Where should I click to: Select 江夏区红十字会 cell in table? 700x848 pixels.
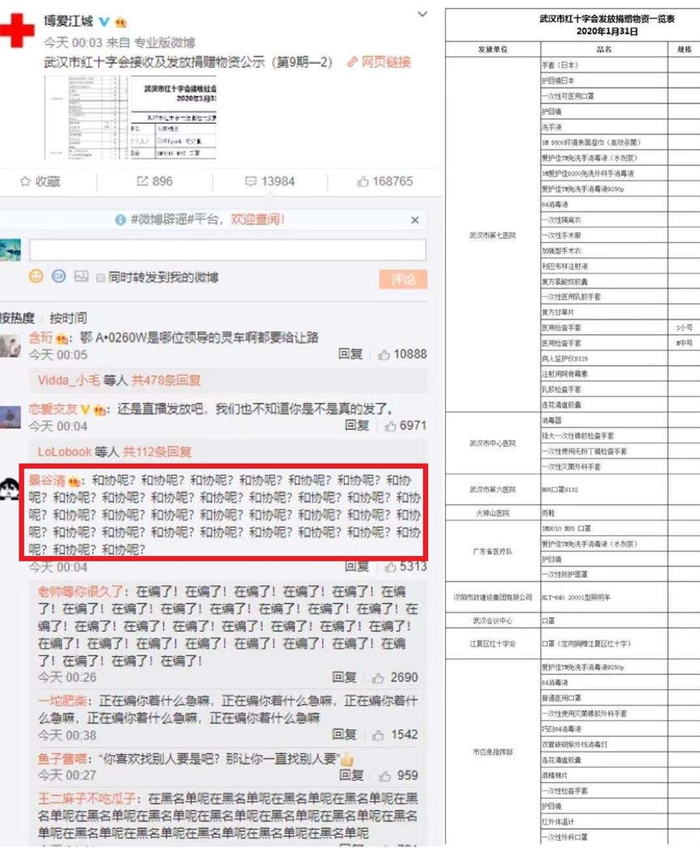493,644
